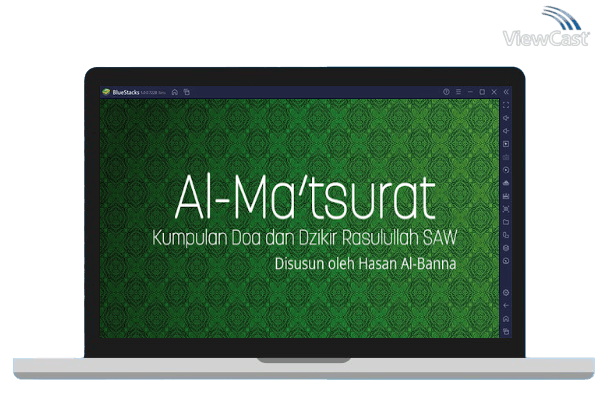This screenshot has height=414, width=602.
Task: Open the media folder icon in sidebar
Action: point(506,222)
